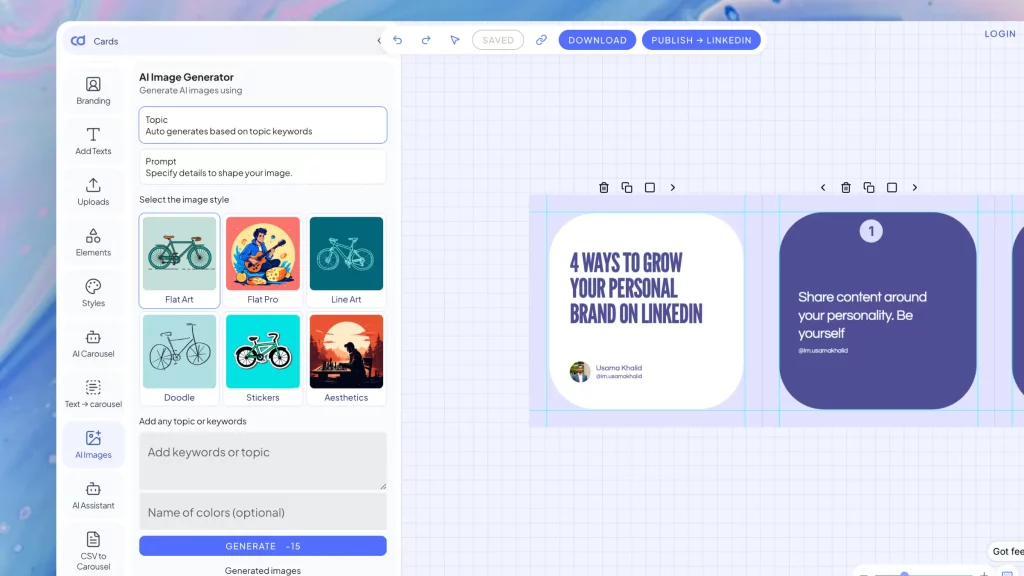Click the left arrow on second card's toolbar
The image size is (1024, 576).
coord(823,187)
